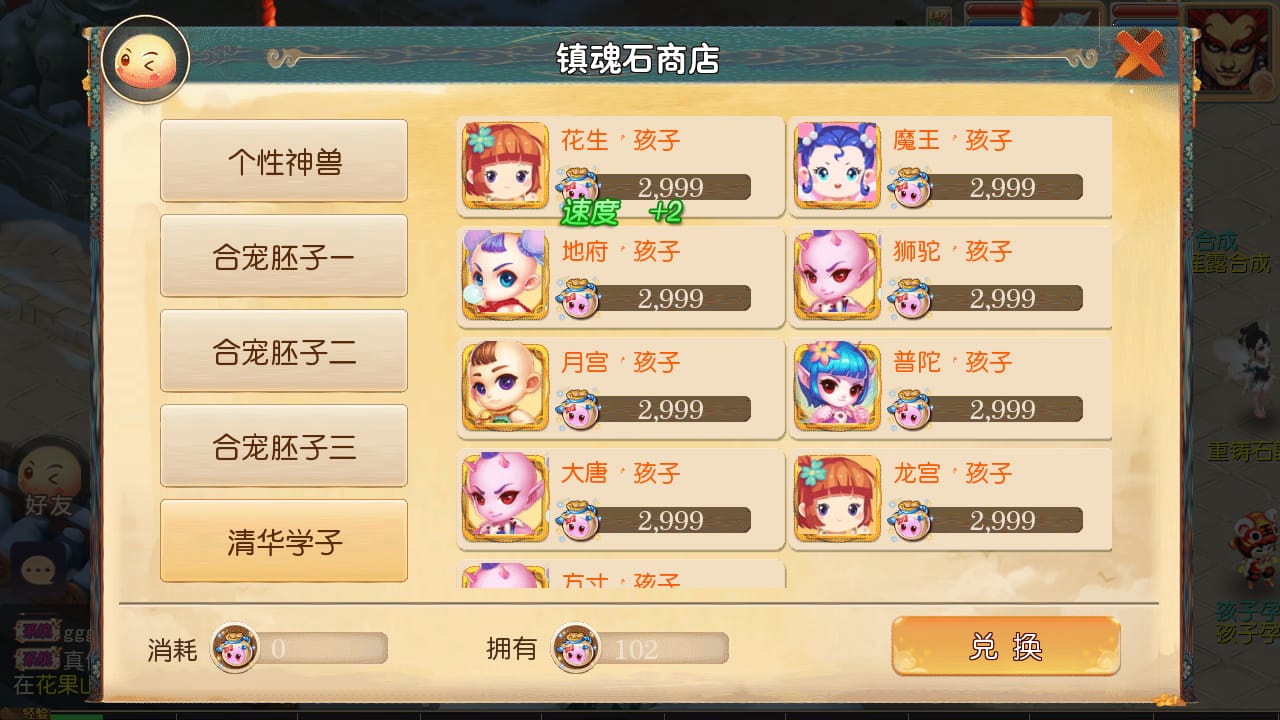Click the 消耗 cost stone icon
The width and height of the screenshot is (1280, 720).
(x=235, y=649)
